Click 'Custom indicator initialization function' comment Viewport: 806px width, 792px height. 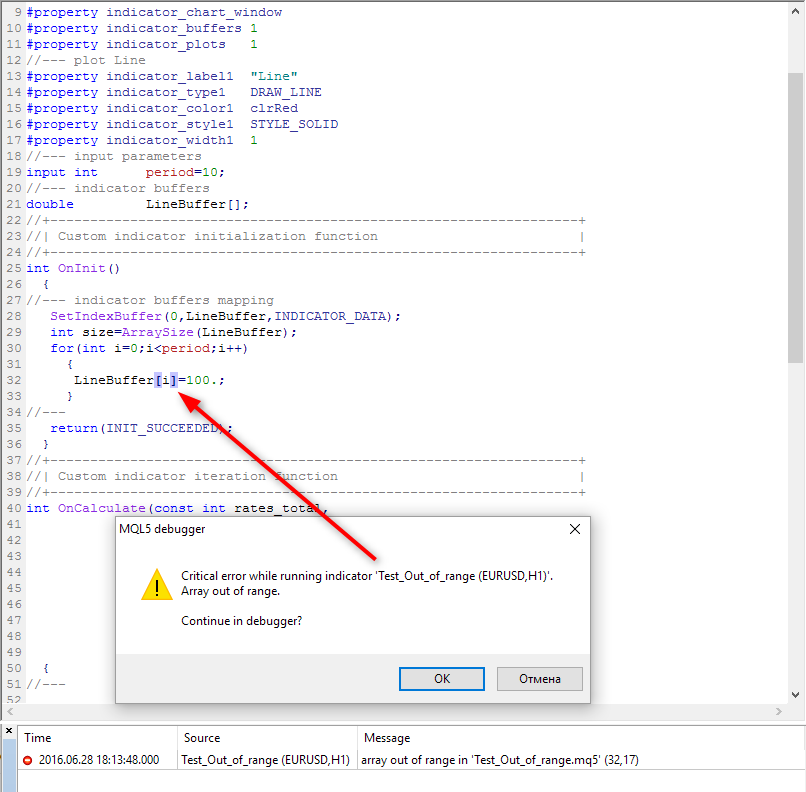[x=217, y=236]
